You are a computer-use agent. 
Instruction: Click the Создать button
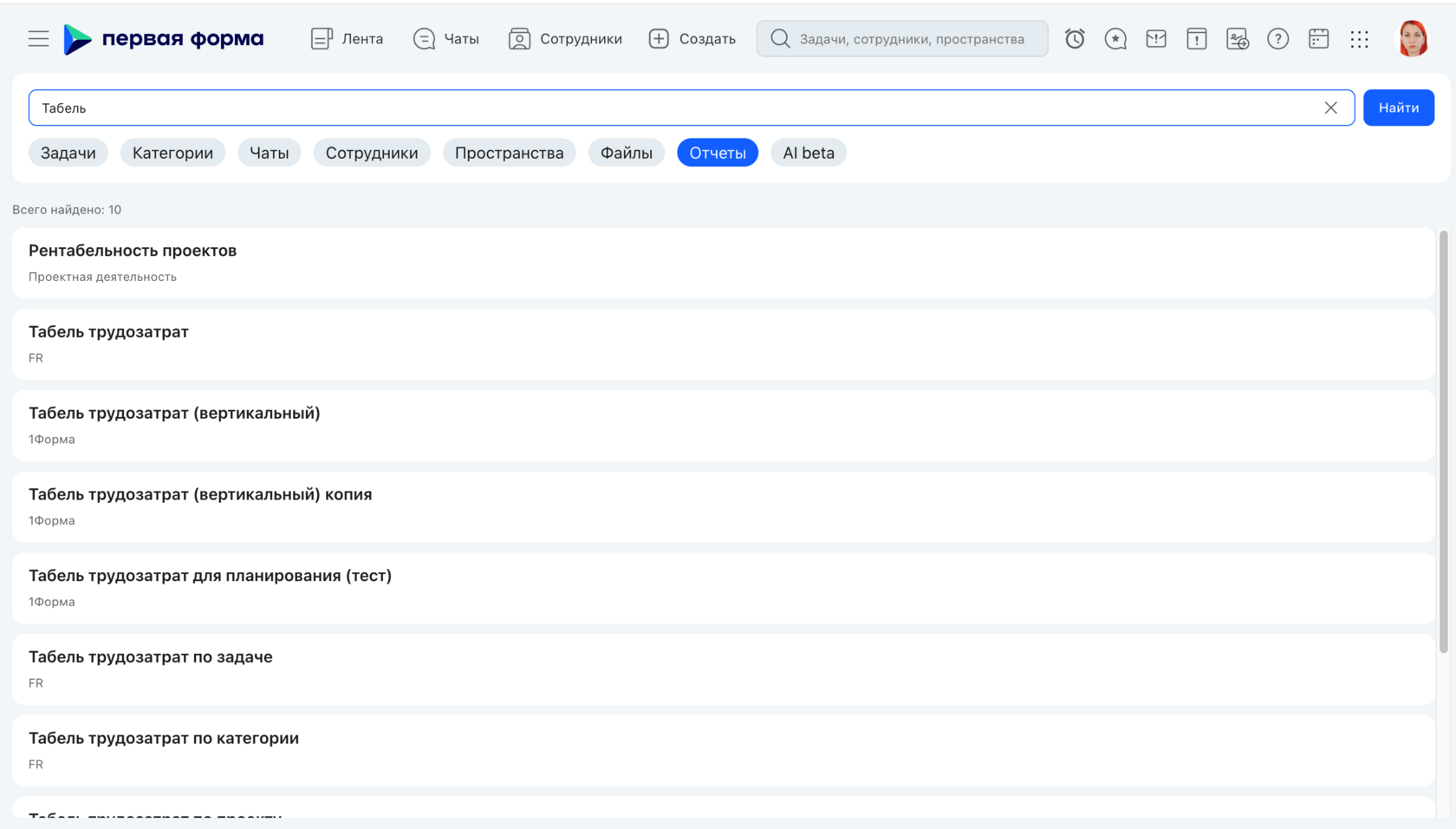pos(692,38)
